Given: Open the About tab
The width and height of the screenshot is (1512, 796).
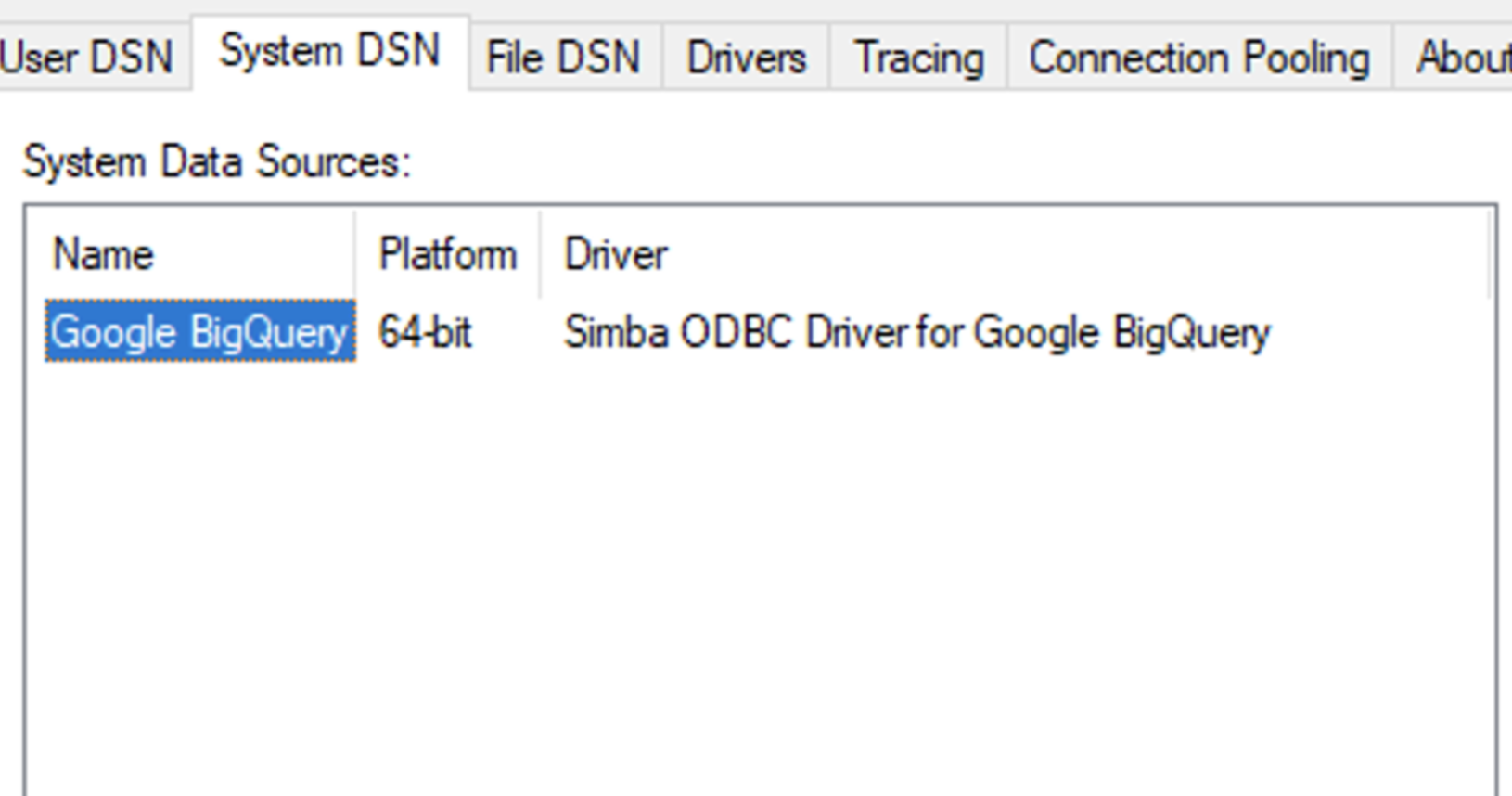Looking at the screenshot, I should click(x=1454, y=58).
